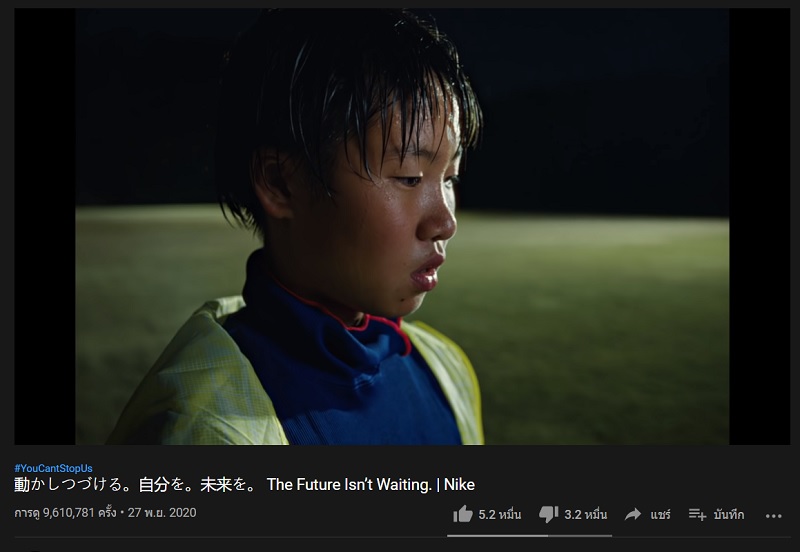Screen dimensions: 800x552
Task: Click the thumbs up like icon
Action: click(463, 514)
